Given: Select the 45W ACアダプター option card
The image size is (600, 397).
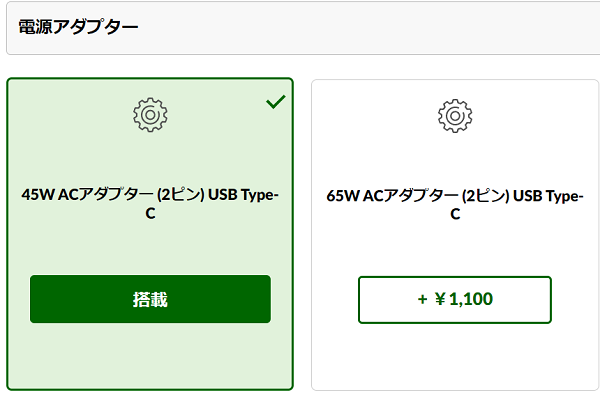Looking at the screenshot, I should click(x=150, y=234).
